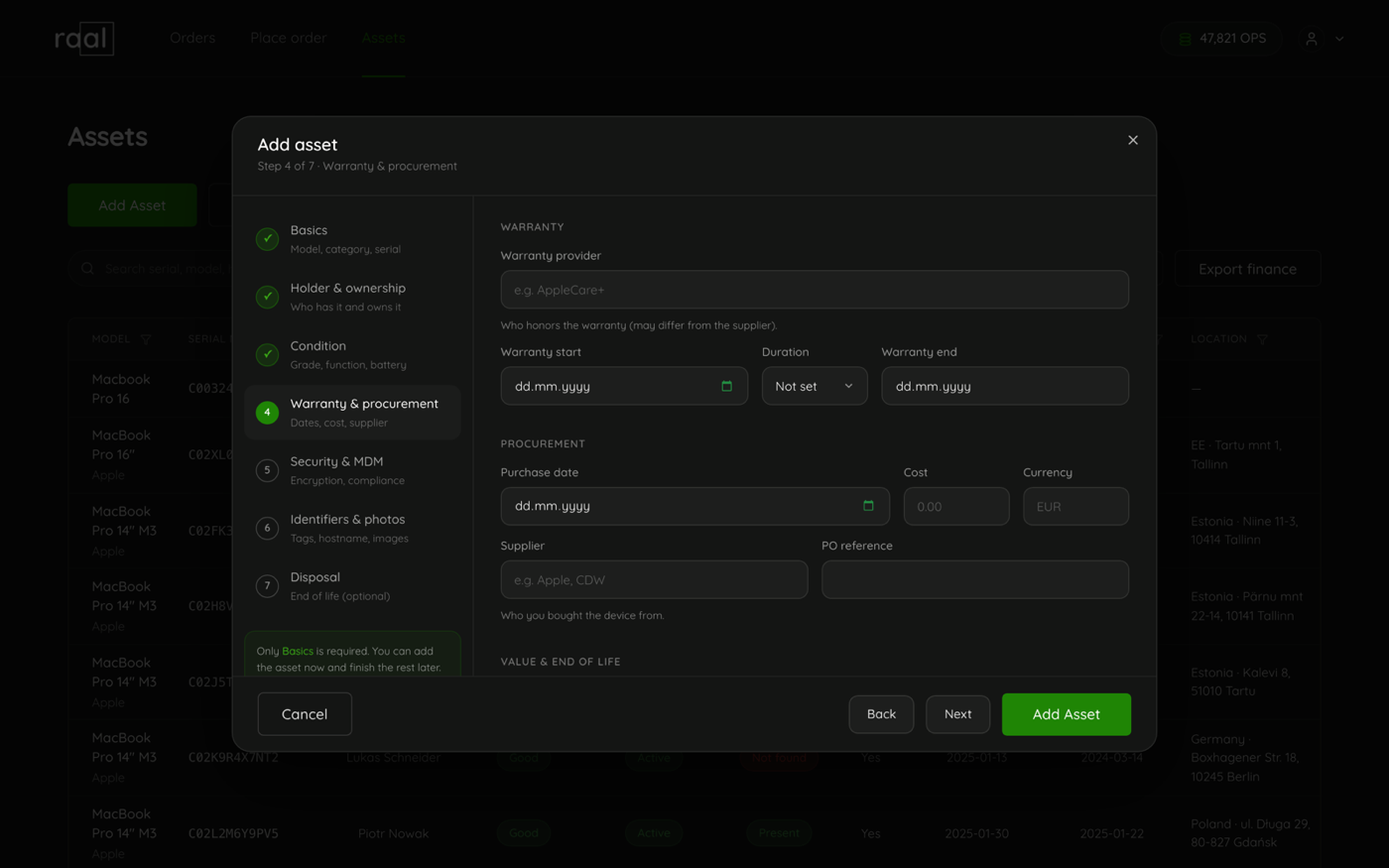Screen dimensions: 1389x868
Task: Click location Kalevi 8, Tartu
Action: (x=1240, y=682)
